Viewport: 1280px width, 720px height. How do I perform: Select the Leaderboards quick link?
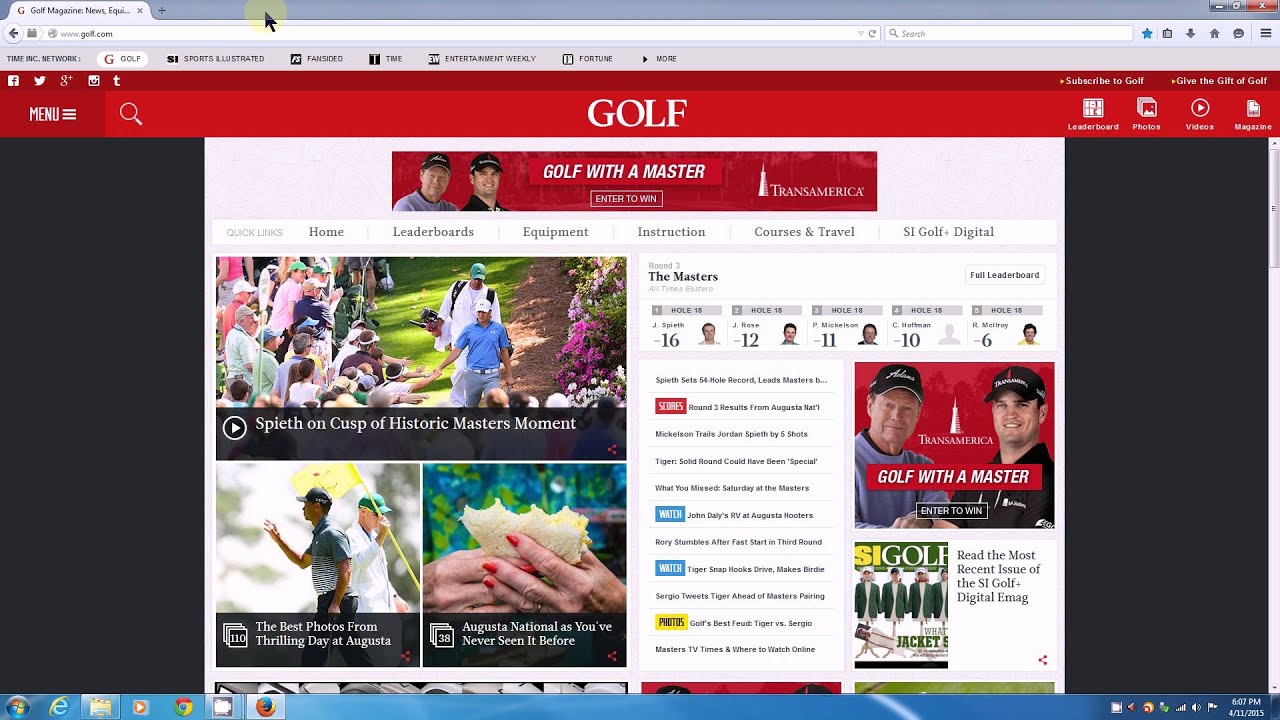point(433,232)
